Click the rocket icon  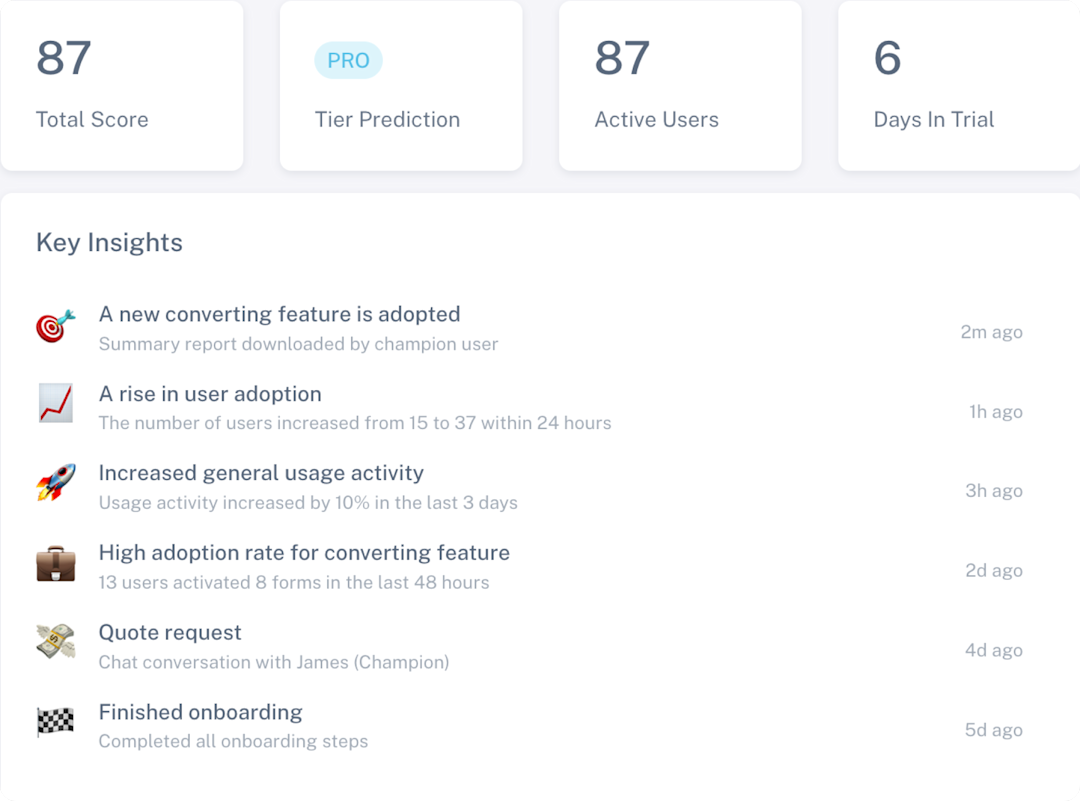coord(56,482)
